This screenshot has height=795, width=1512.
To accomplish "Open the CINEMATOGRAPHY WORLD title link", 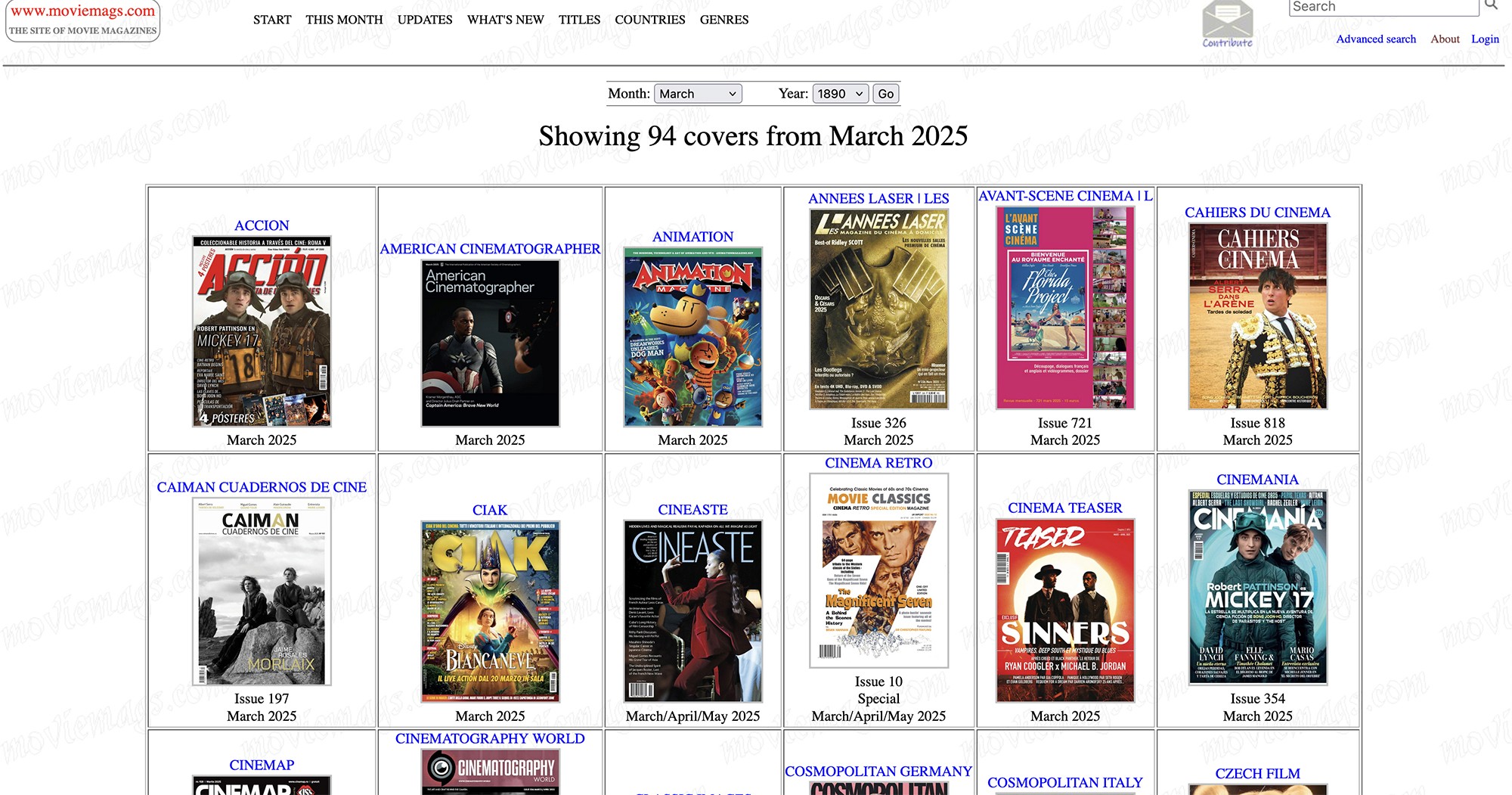I will pos(490,738).
